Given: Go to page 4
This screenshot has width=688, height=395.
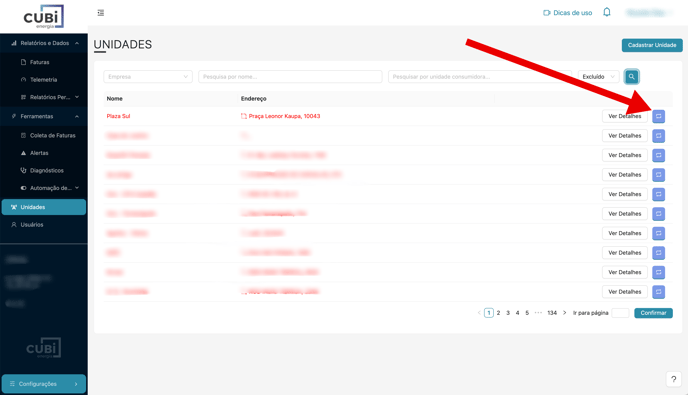Looking at the screenshot, I should 517,313.
